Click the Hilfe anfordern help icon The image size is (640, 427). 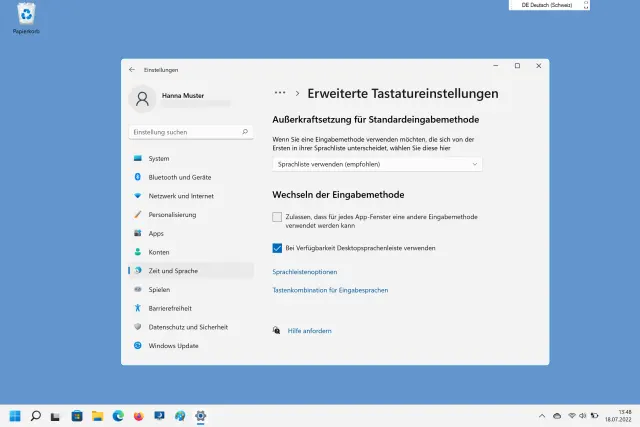(276, 330)
